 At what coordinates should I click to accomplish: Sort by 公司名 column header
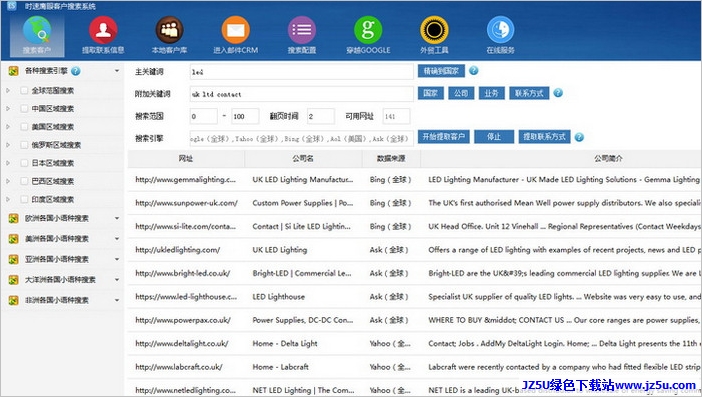[x=303, y=158]
